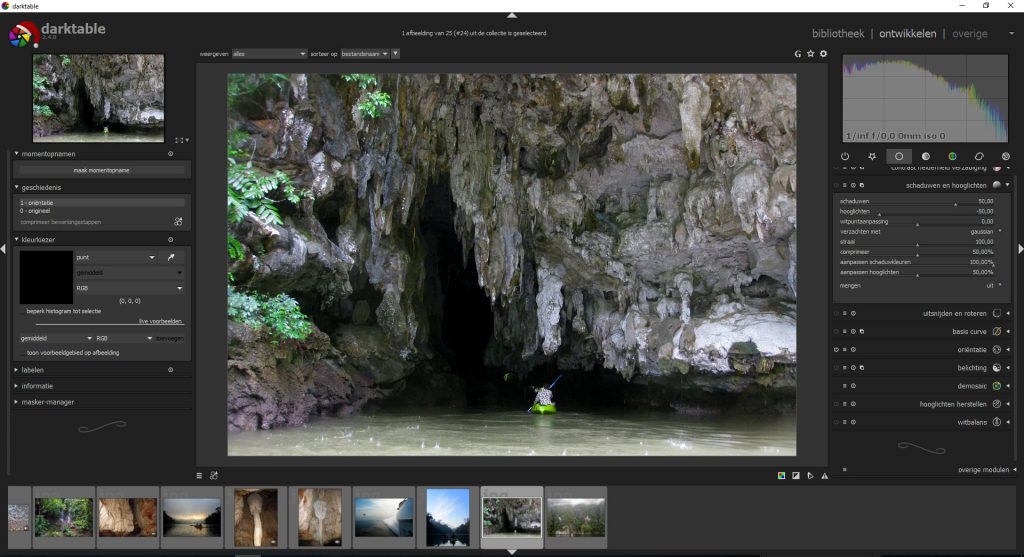
Task: Open blue sky thumbnail in filmstrip
Action: [447, 517]
